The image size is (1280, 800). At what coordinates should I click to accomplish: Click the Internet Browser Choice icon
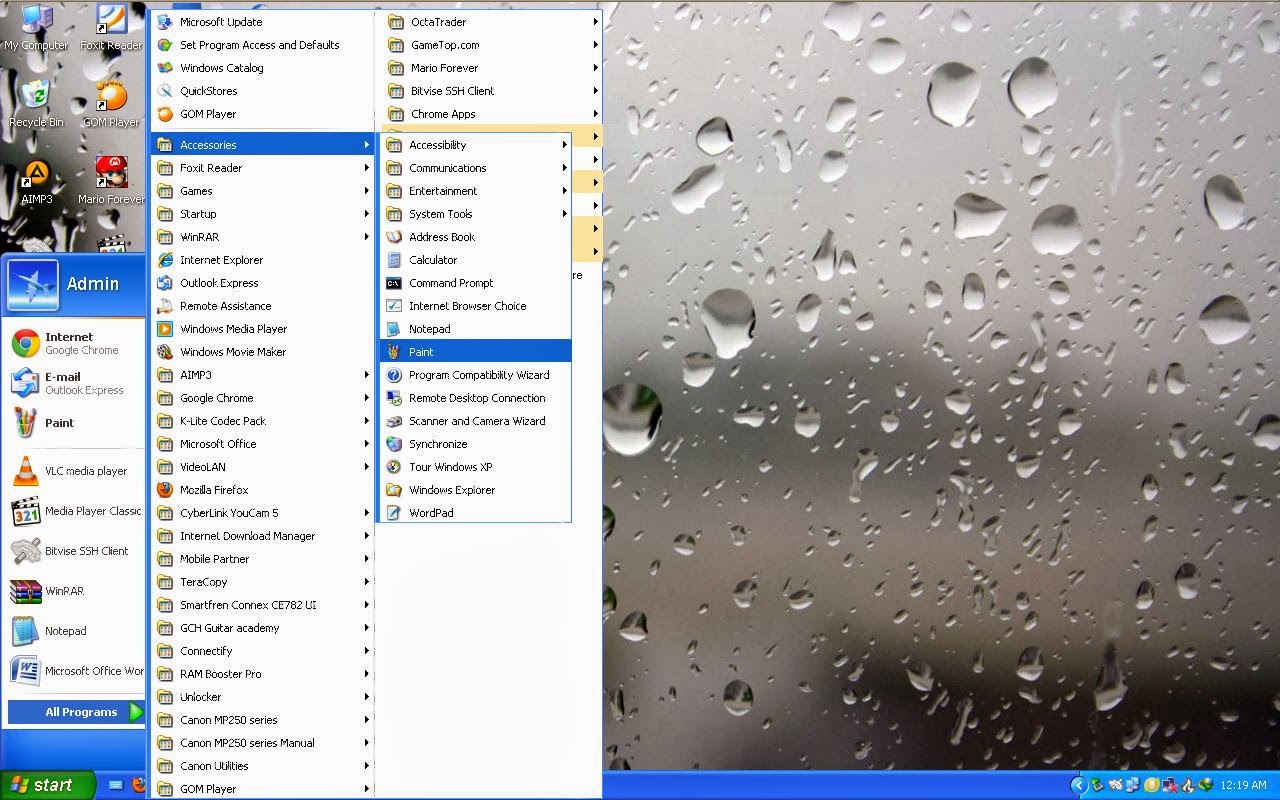click(x=394, y=306)
